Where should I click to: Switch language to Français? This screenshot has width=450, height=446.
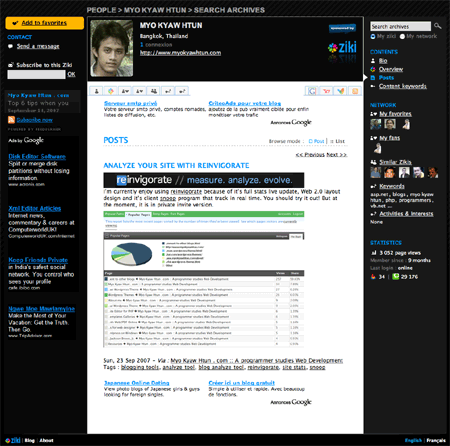click(436, 440)
